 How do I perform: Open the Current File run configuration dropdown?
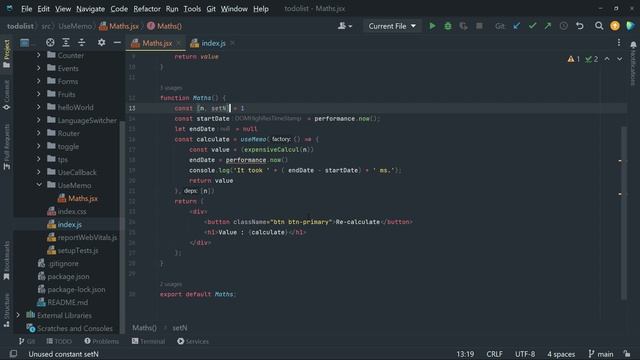click(392, 26)
